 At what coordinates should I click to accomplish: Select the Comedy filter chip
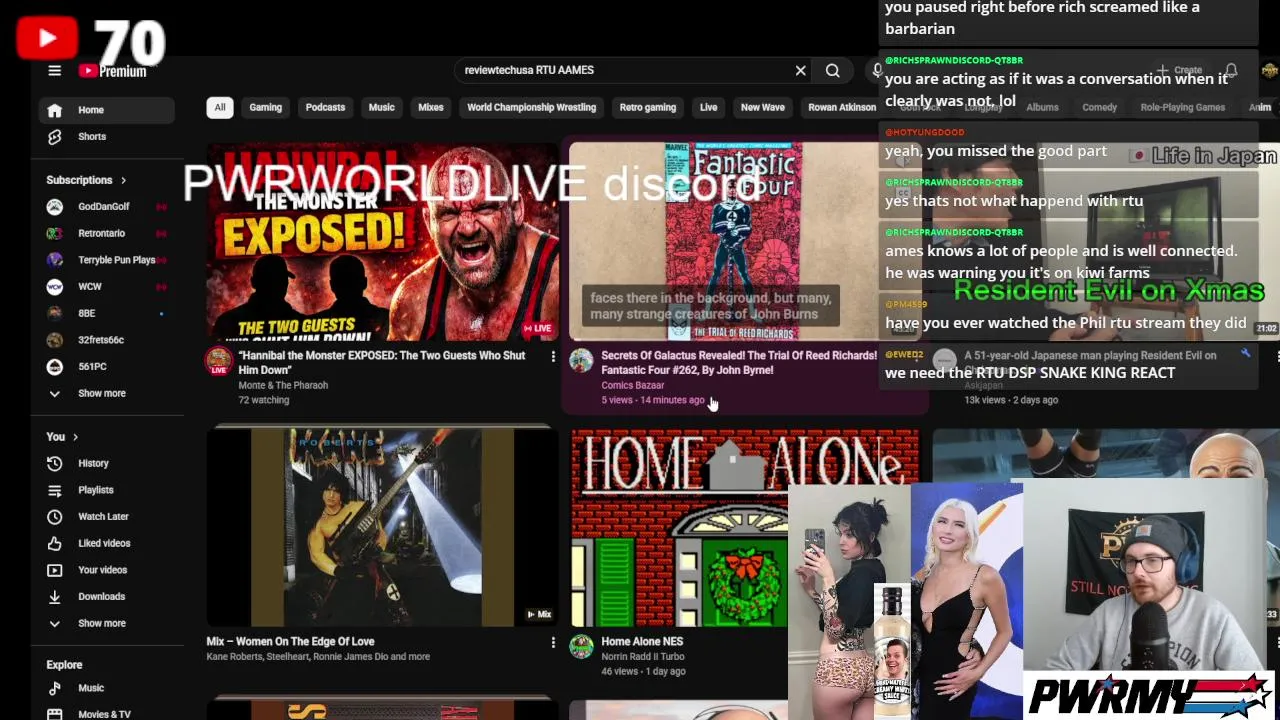tap(1099, 107)
